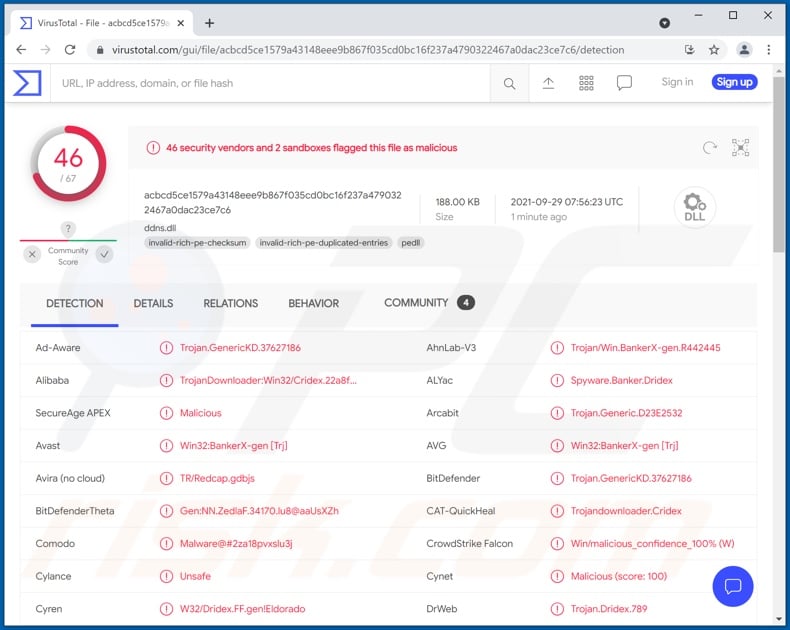Click the VirusTotal logo icon
Viewport: 790px width, 630px height.
(x=27, y=83)
